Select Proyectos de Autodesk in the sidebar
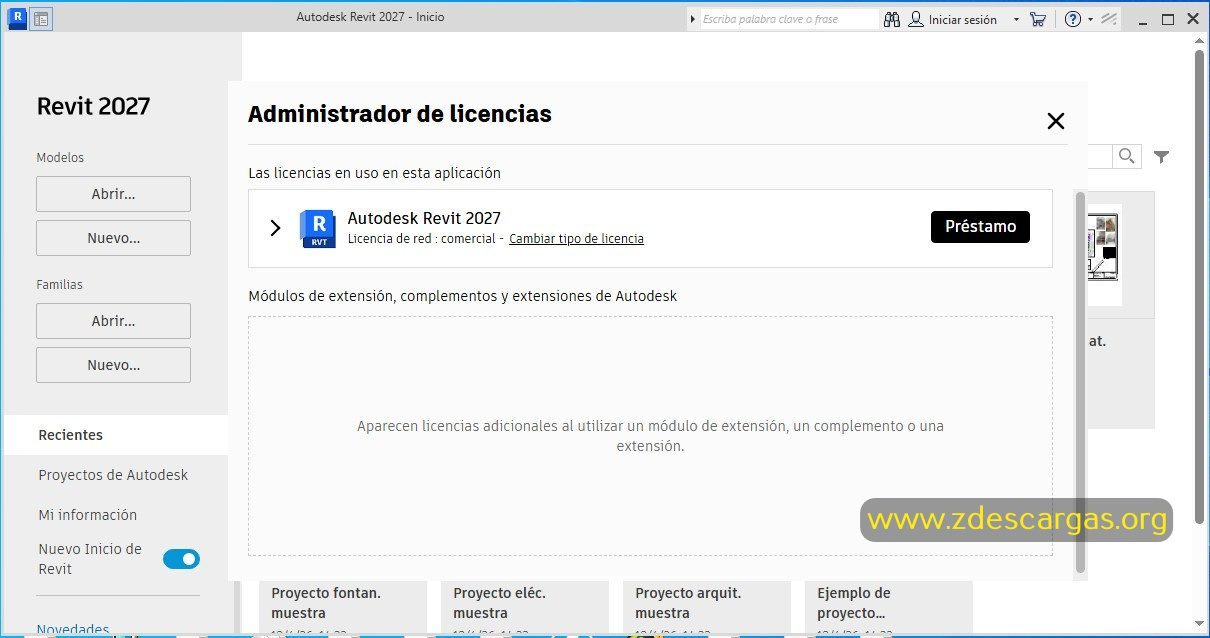 tap(113, 475)
